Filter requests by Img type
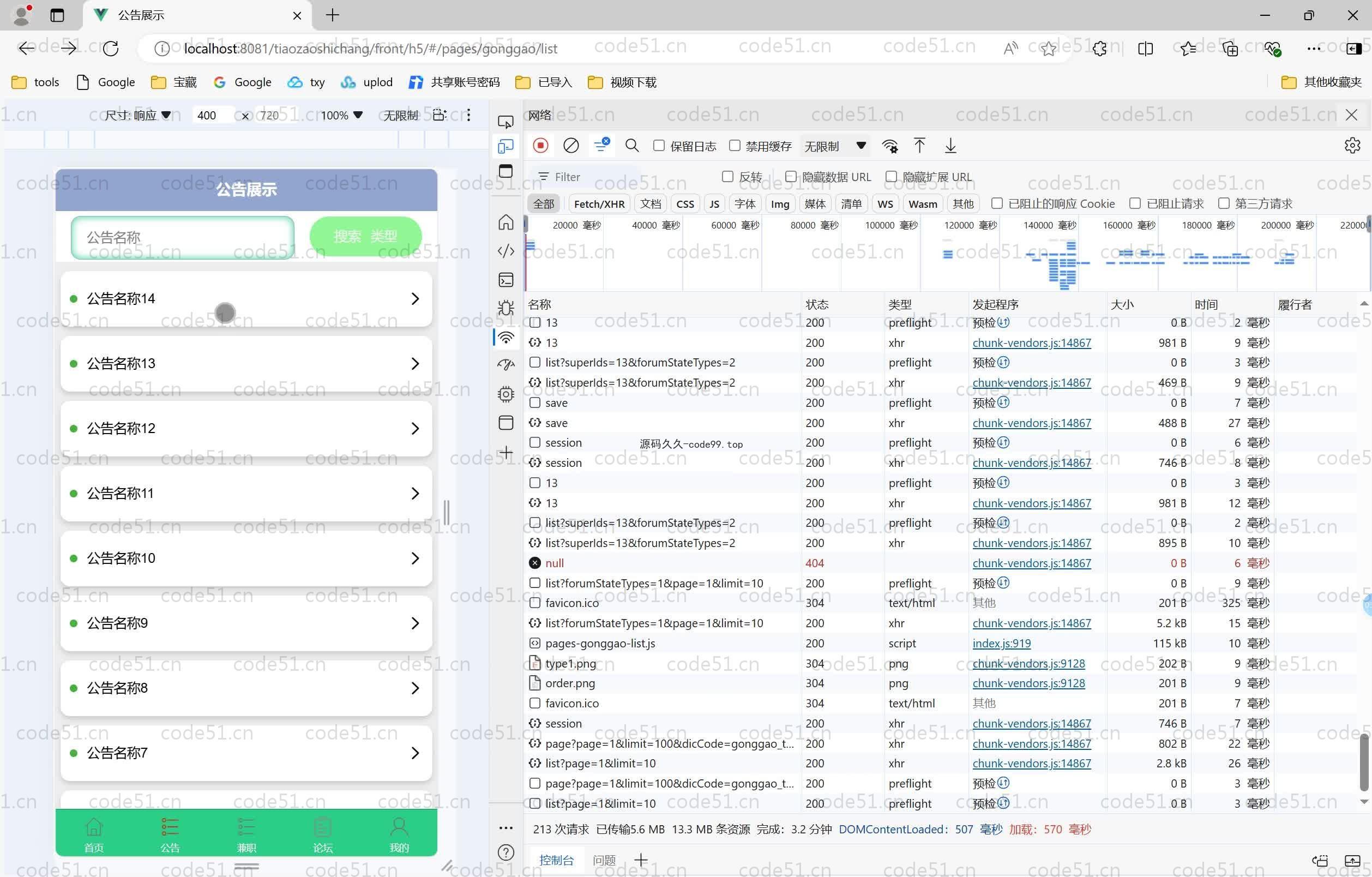 point(779,204)
